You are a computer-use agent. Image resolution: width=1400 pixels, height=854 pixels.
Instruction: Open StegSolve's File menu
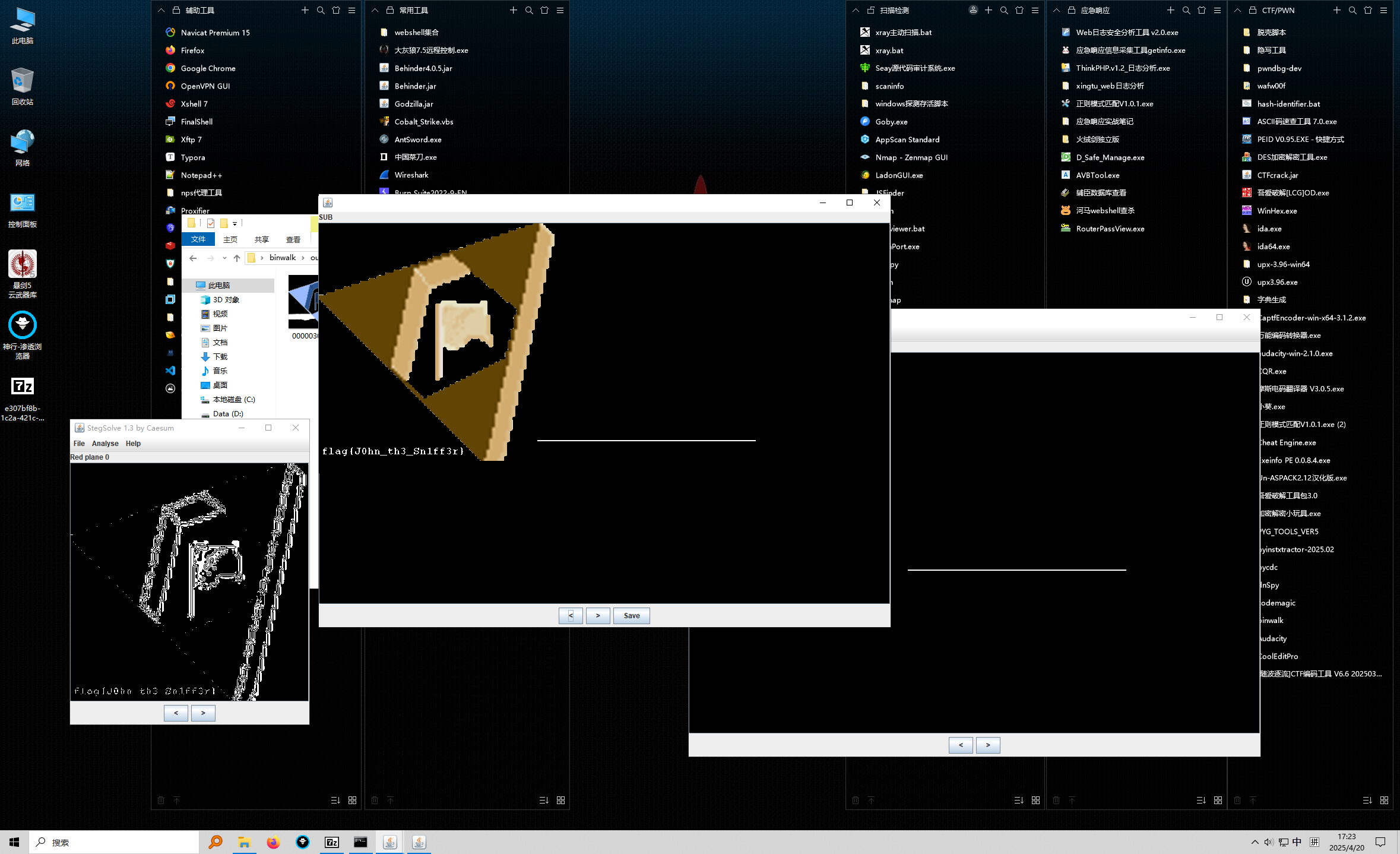pyautogui.click(x=79, y=444)
